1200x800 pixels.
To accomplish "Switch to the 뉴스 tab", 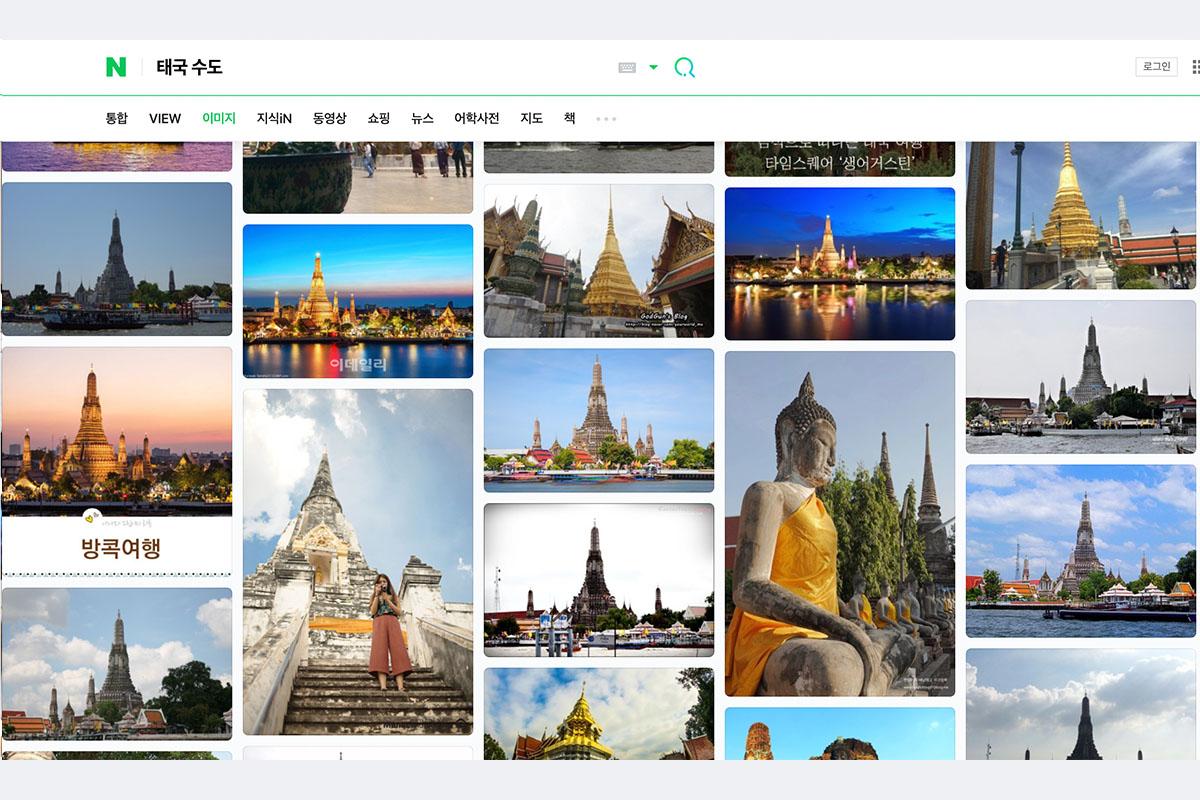I will [x=422, y=118].
